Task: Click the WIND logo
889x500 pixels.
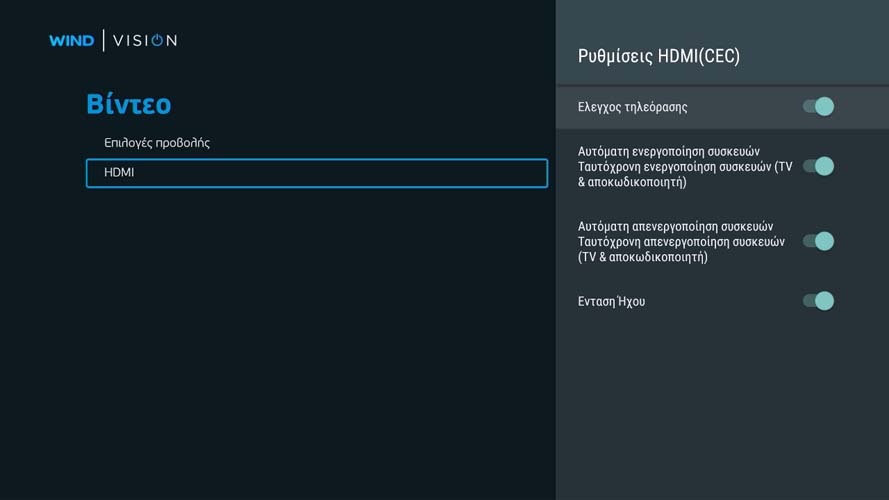Action: [x=71, y=41]
